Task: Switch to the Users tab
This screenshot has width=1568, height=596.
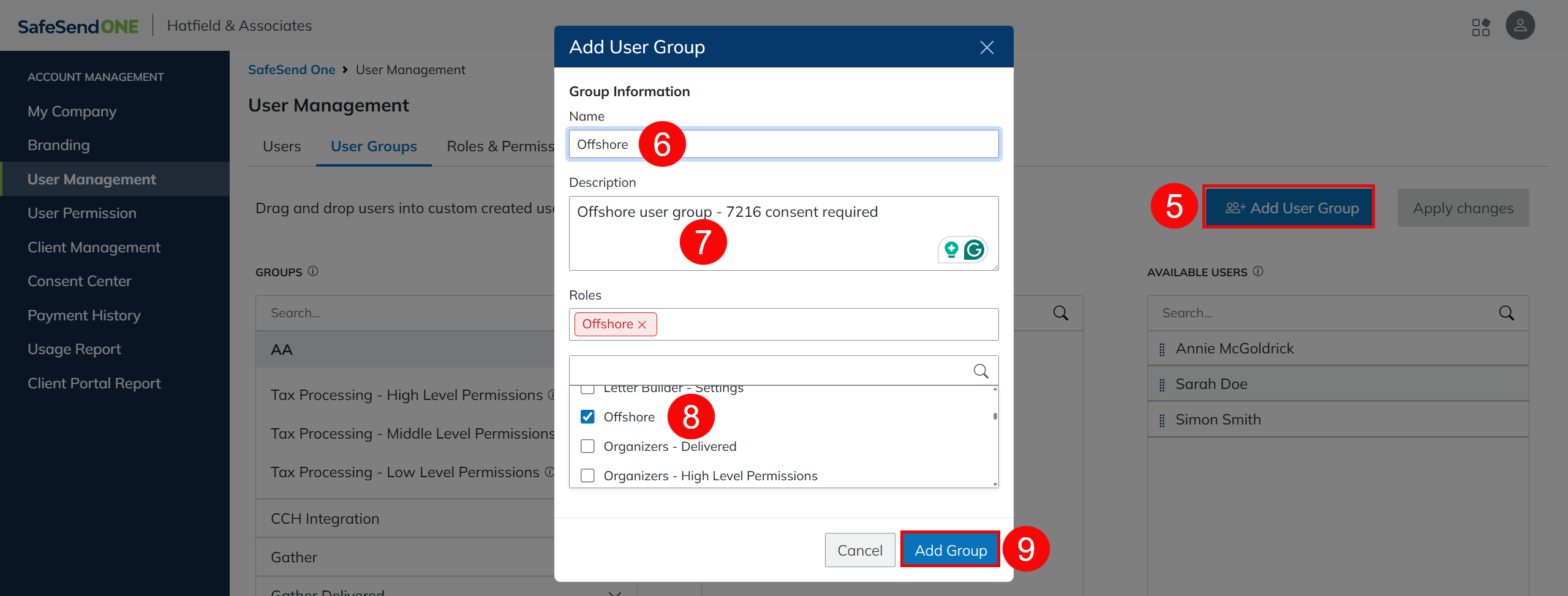Action: [282, 146]
